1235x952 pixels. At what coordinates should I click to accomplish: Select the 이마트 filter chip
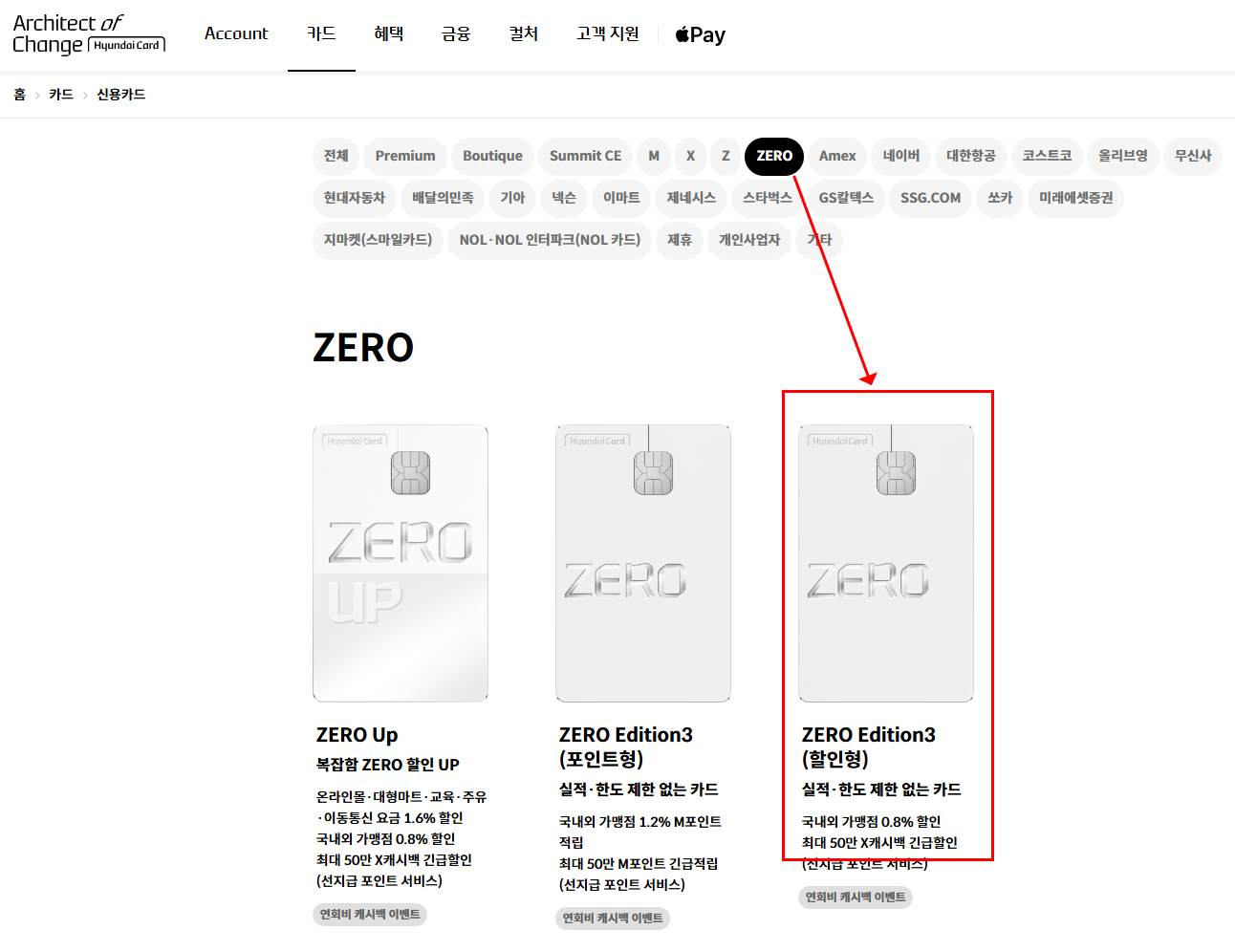621,198
